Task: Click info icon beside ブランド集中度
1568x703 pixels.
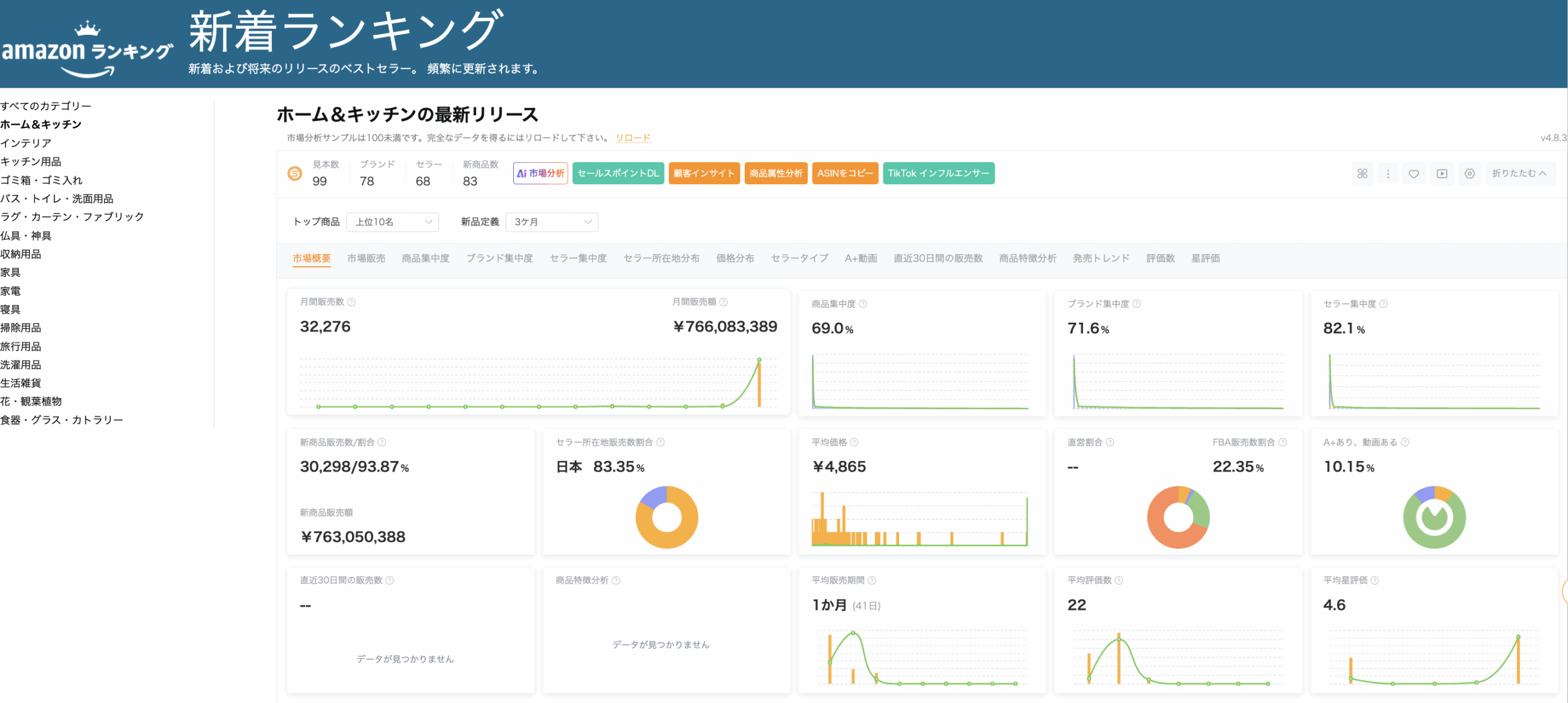Action: pos(1136,304)
